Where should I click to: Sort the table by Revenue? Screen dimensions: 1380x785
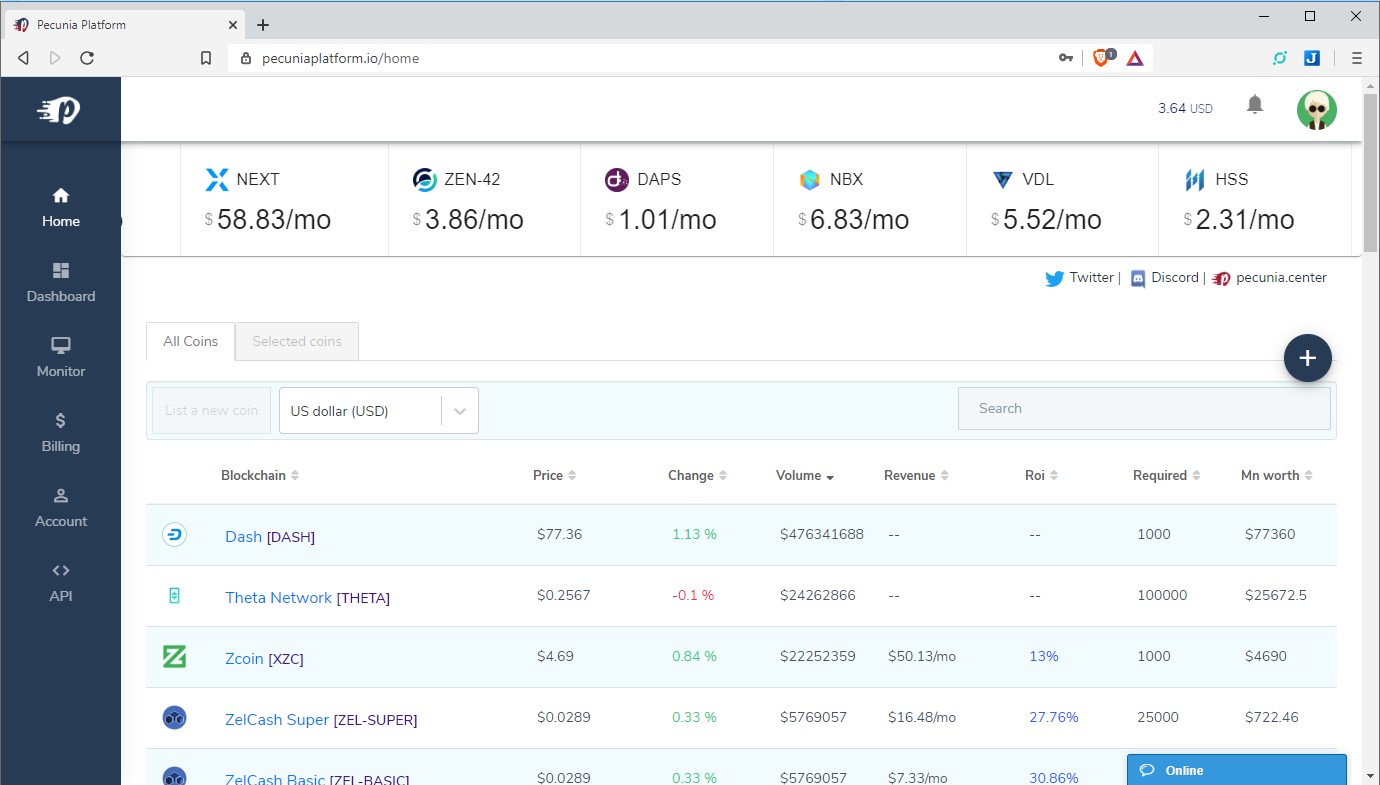(917, 475)
